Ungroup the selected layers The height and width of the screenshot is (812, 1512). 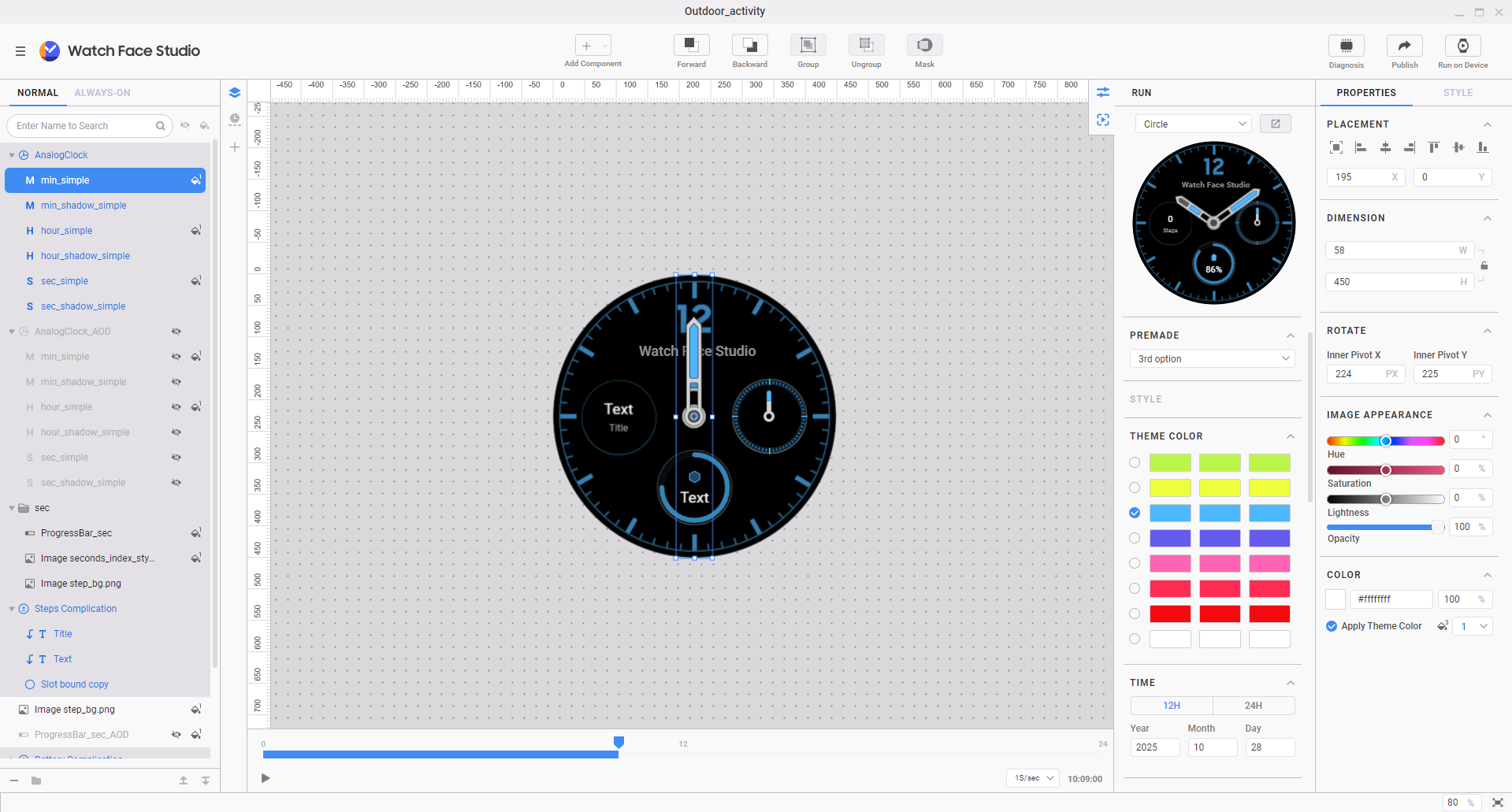[866, 45]
